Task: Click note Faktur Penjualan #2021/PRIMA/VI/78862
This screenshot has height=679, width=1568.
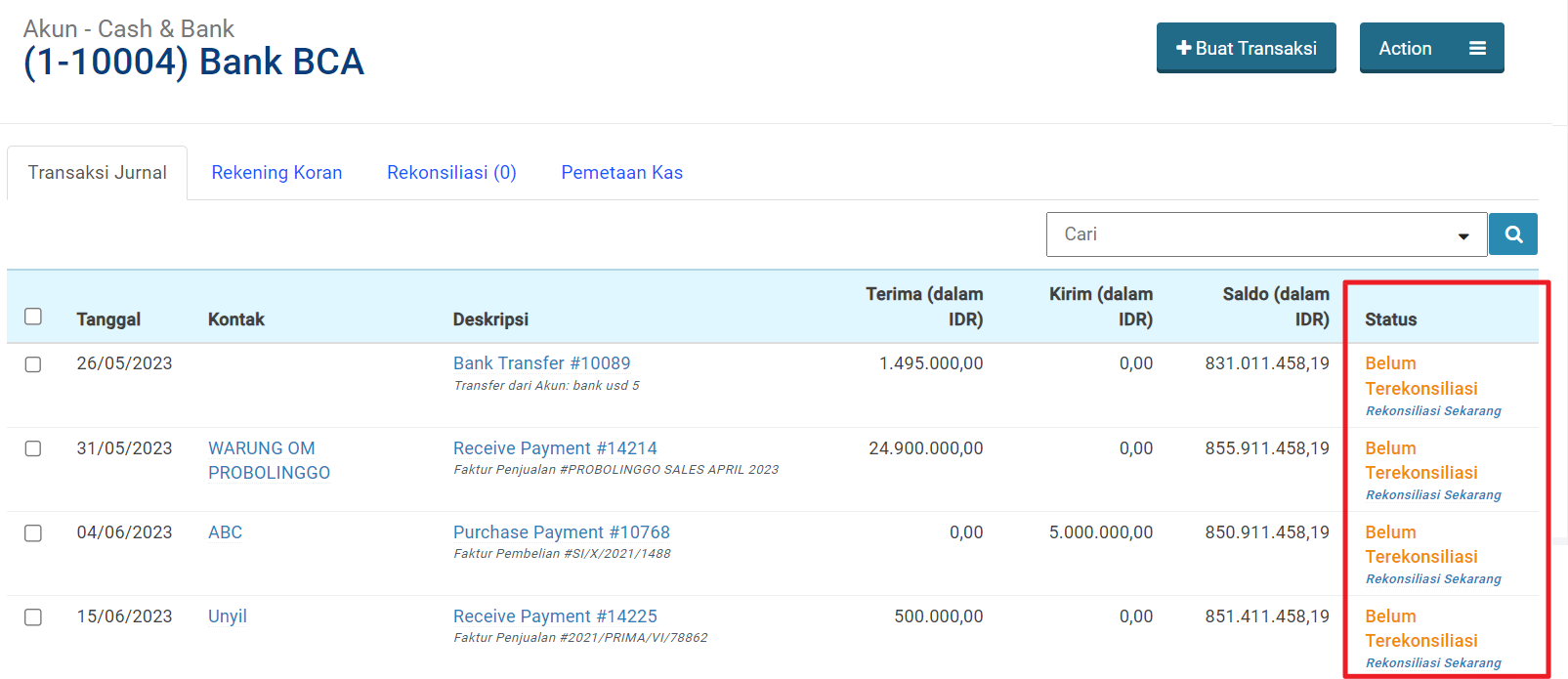Action: pyautogui.click(x=580, y=638)
